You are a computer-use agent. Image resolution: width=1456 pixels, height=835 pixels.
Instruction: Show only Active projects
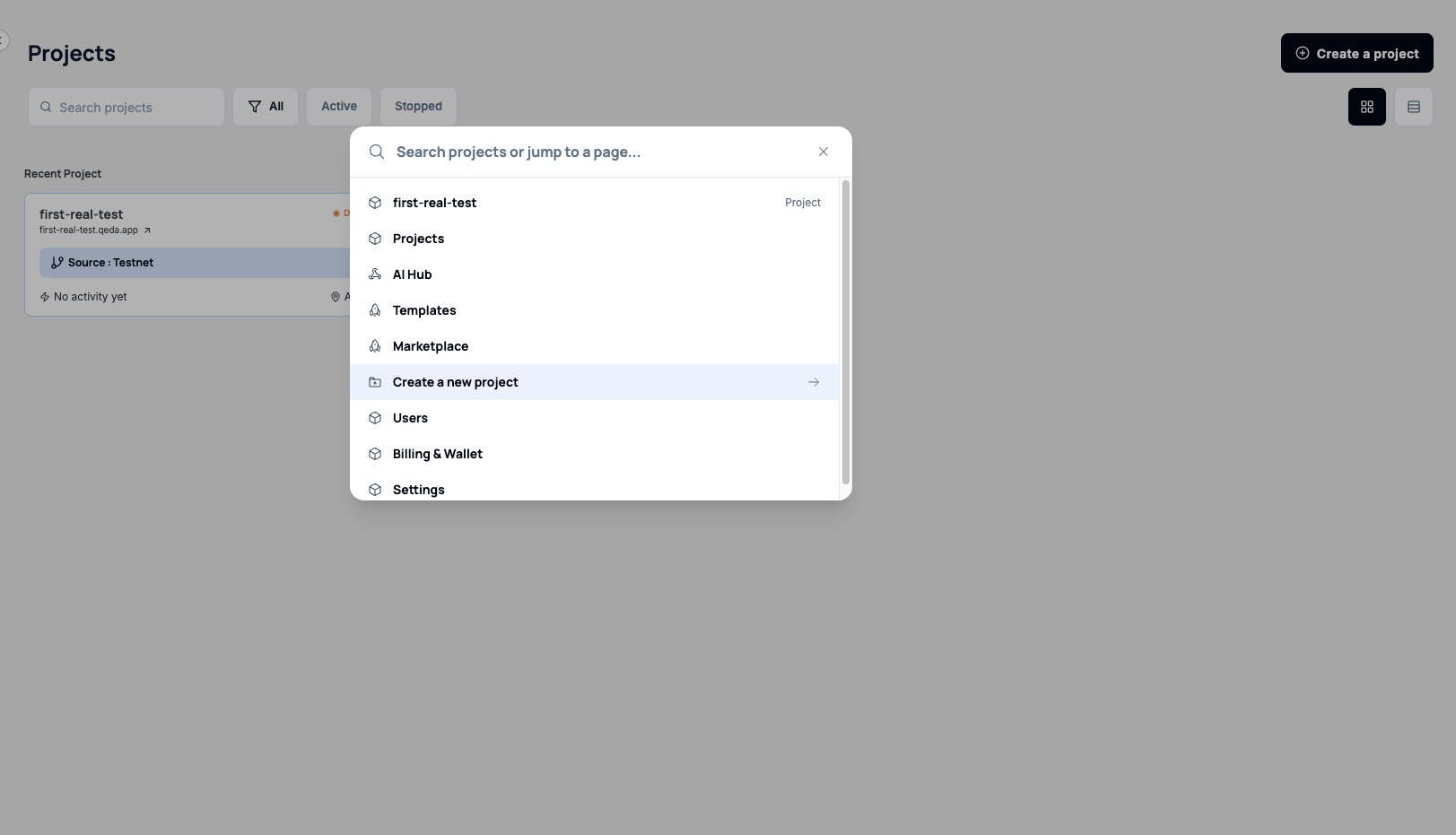point(339,107)
